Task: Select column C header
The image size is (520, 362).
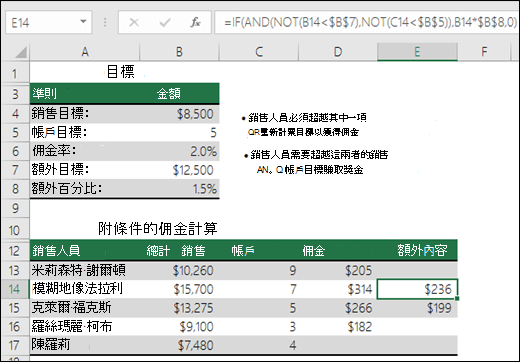Action: click(259, 52)
